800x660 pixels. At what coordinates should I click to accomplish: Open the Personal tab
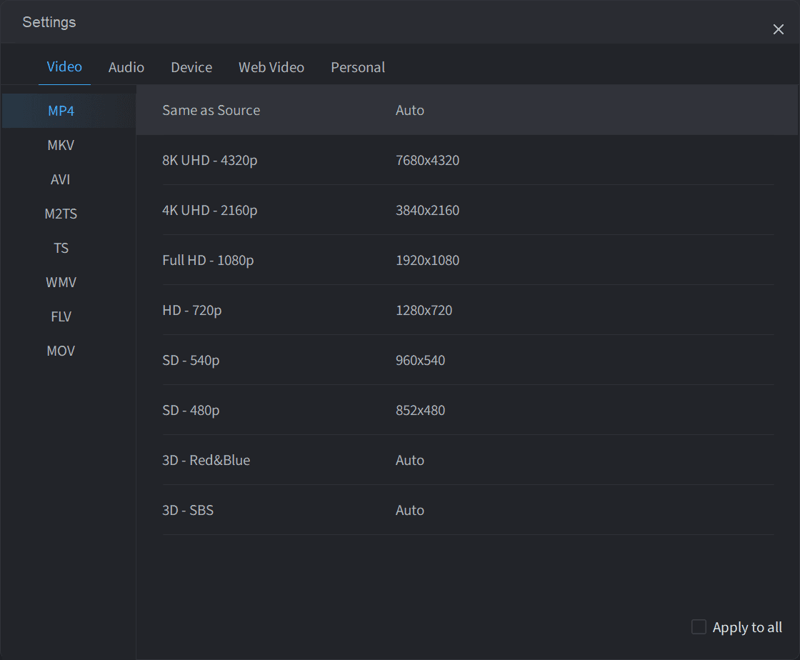358,67
